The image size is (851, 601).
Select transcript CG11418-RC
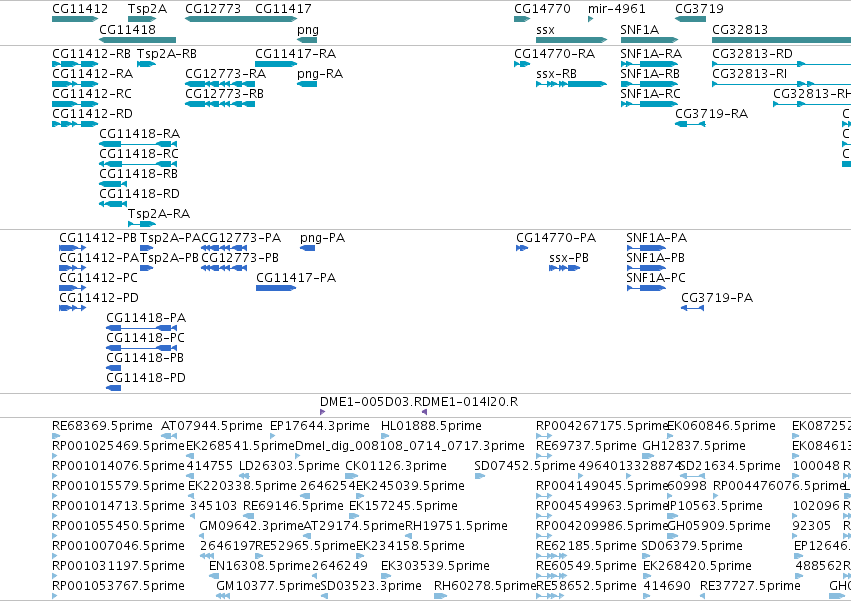[138, 164]
